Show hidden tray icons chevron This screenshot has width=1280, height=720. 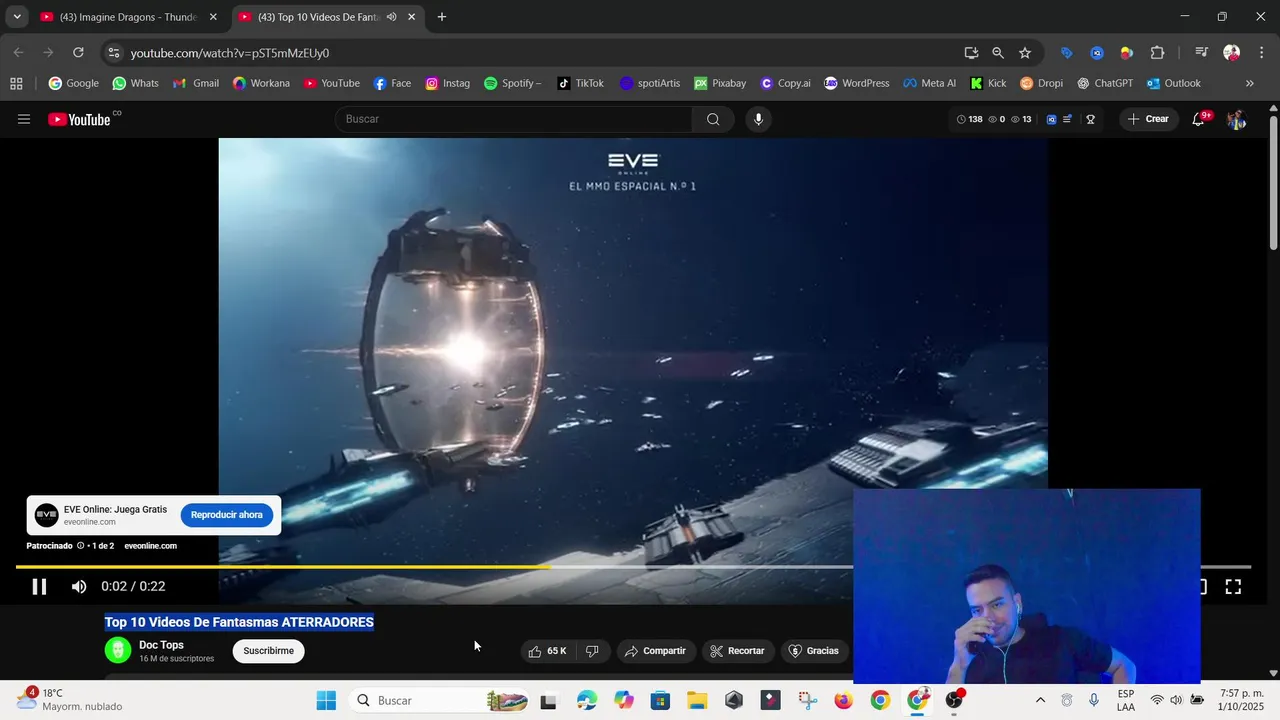1040,700
